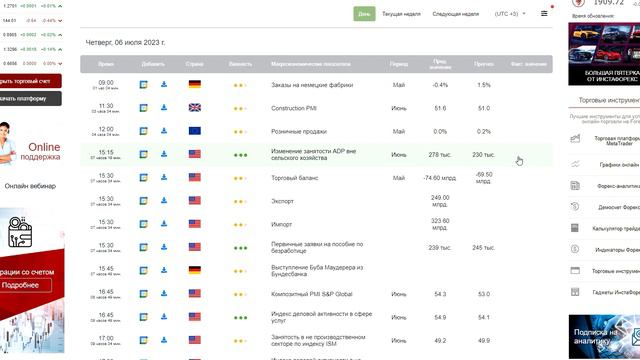640x360 pixels.
Task: Click EU flag in retail sales row
Action: pos(195,131)
